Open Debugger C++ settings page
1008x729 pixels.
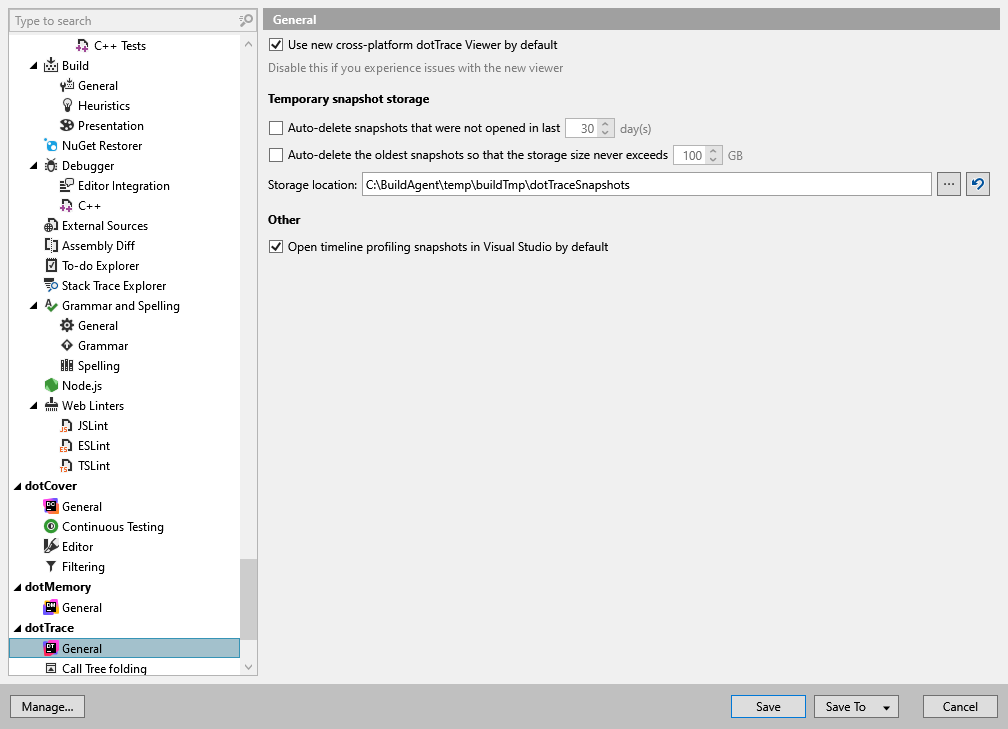[89, 206]
